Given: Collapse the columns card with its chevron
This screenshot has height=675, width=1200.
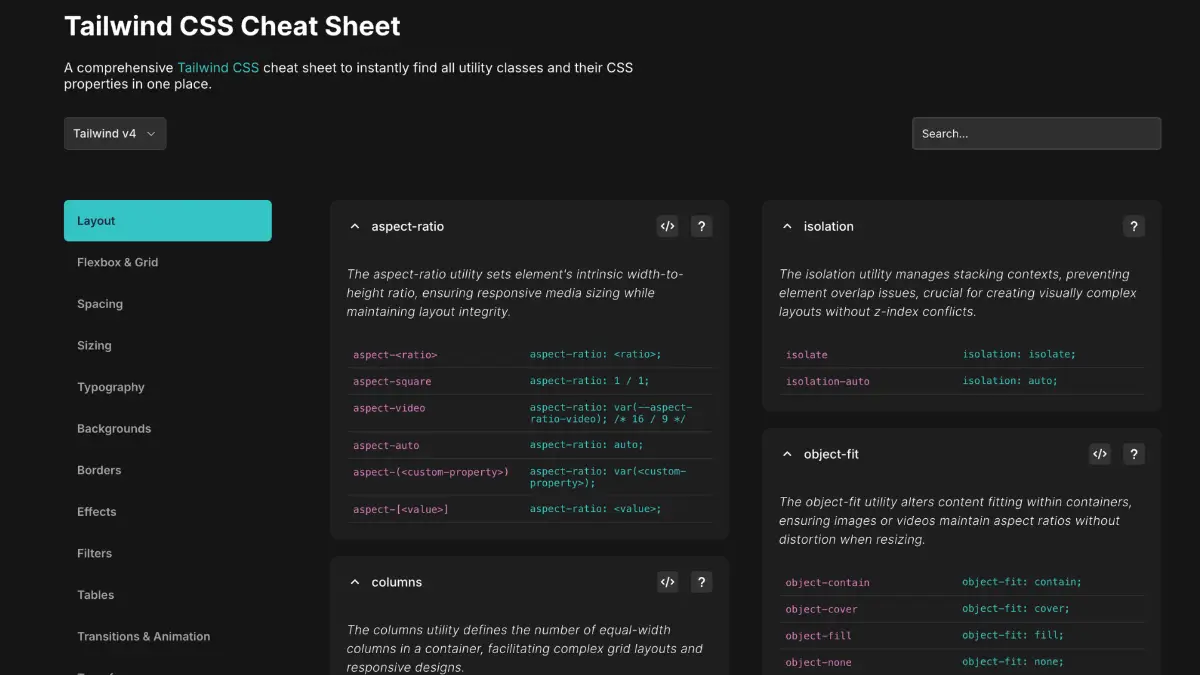Looking at the screenshot, I should [x=355, y=581].
